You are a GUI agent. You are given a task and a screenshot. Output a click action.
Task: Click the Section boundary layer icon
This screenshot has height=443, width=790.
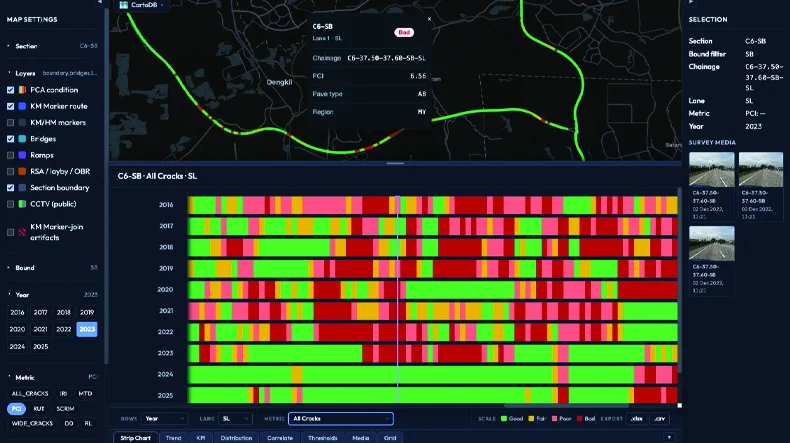22,187
